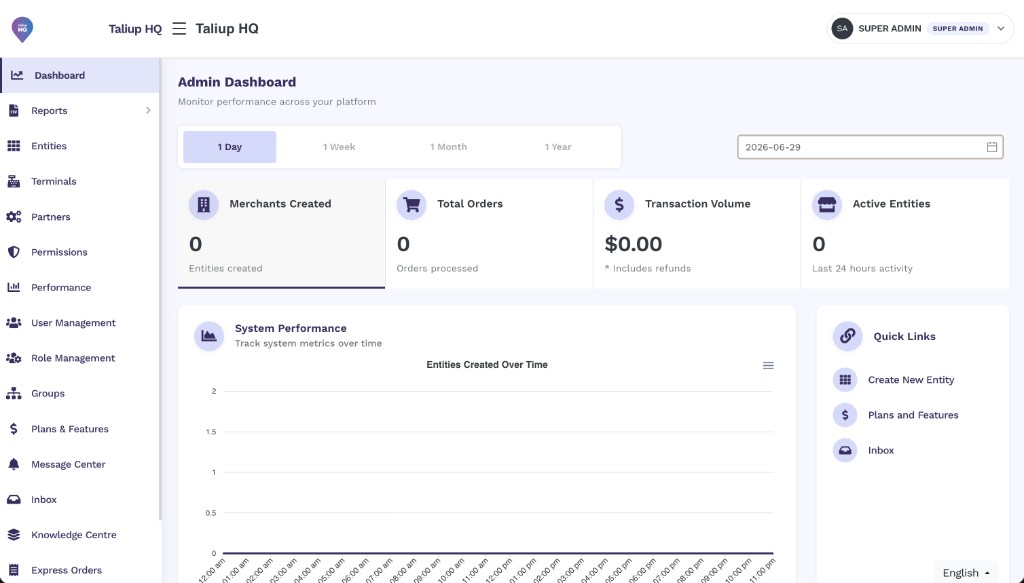Image resolution: width=1024 pixels, height=583 pixels.
Task: Click the User Management people icon
Action: [14, 323]
